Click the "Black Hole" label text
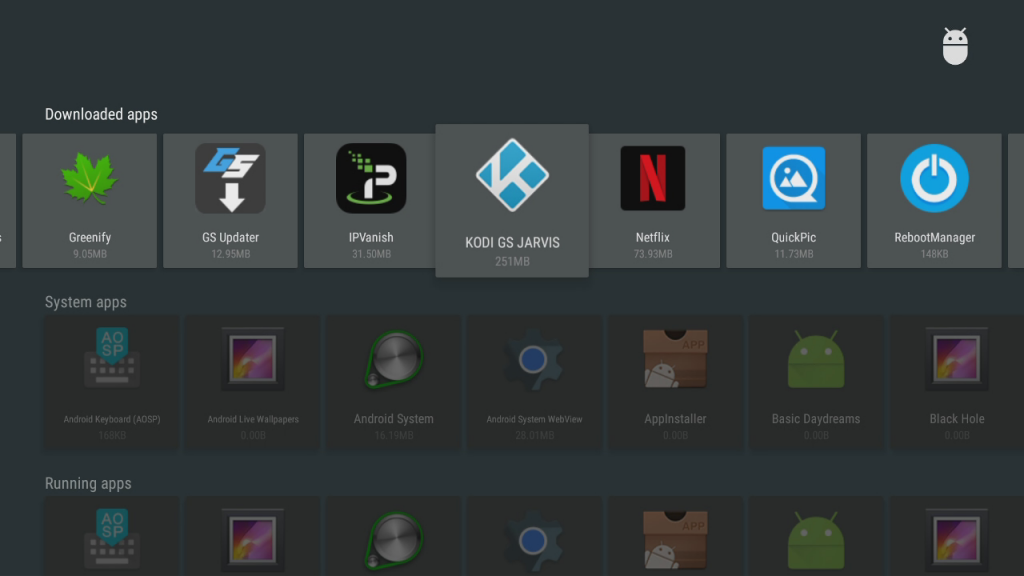Screen dimensions: 1024x576 957,419
